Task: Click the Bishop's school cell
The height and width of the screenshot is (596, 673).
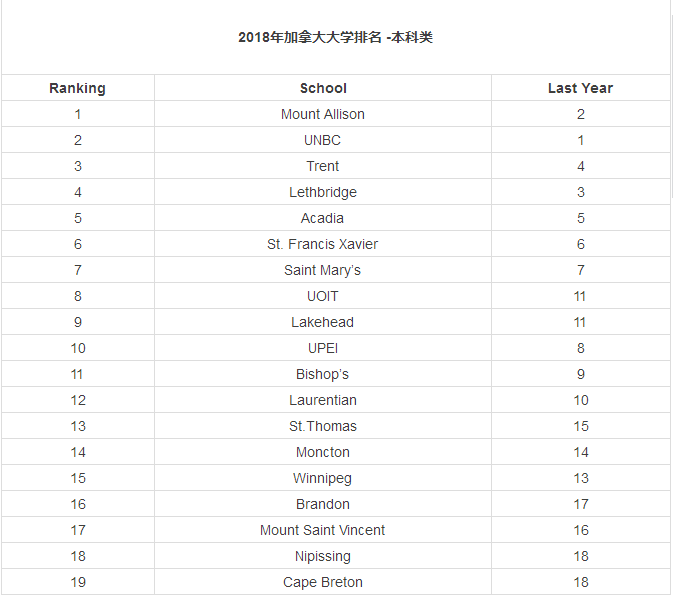Action: [323, 374]
